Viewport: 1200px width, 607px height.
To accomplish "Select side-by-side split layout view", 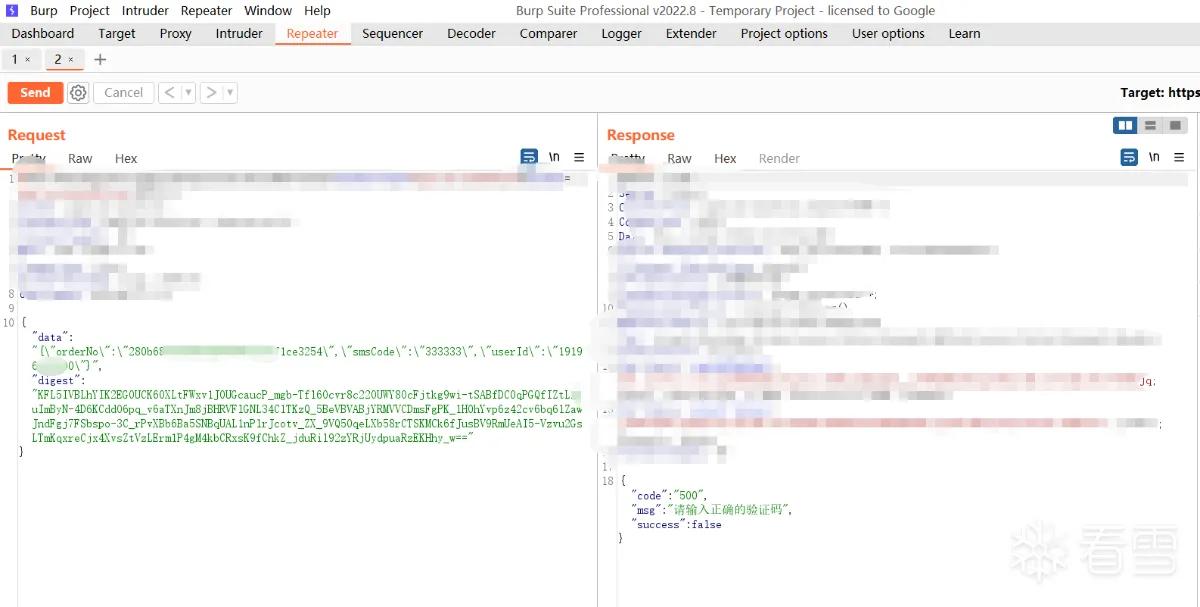I will tap(1126, 126).
